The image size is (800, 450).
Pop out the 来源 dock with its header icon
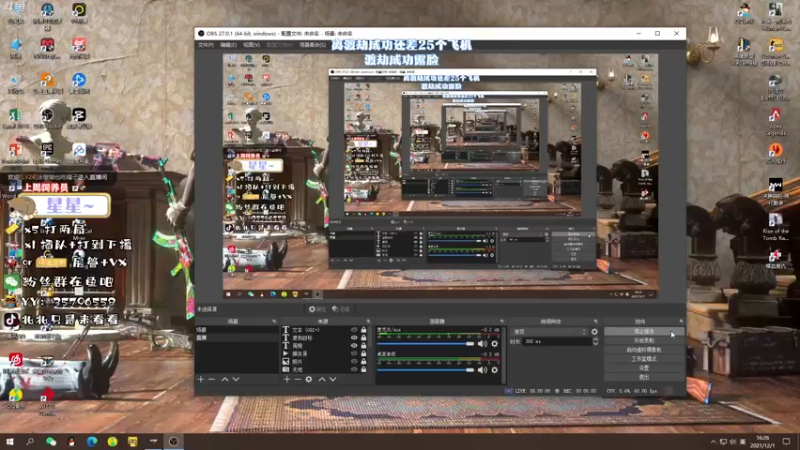368,321
